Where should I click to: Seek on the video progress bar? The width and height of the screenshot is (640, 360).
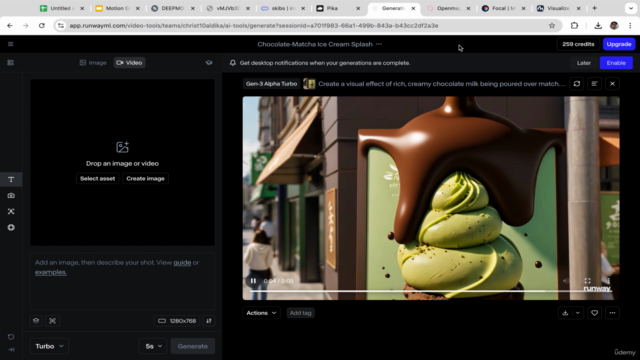431,291
